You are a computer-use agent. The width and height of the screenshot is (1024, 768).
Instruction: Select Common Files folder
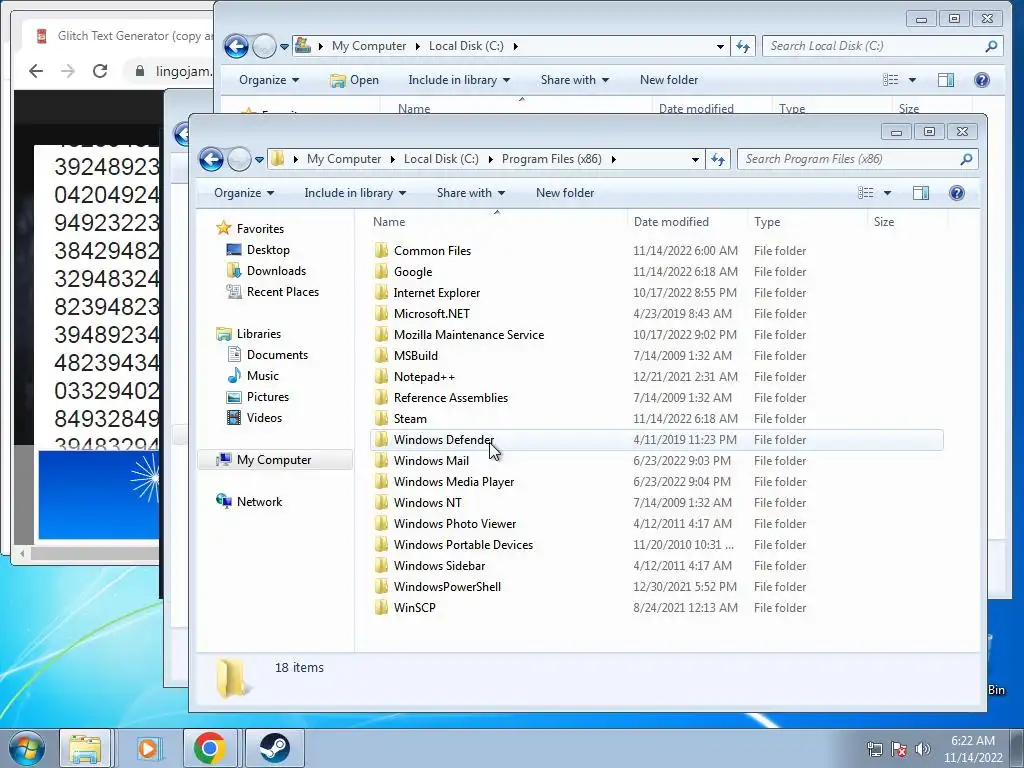coord(432,251)
